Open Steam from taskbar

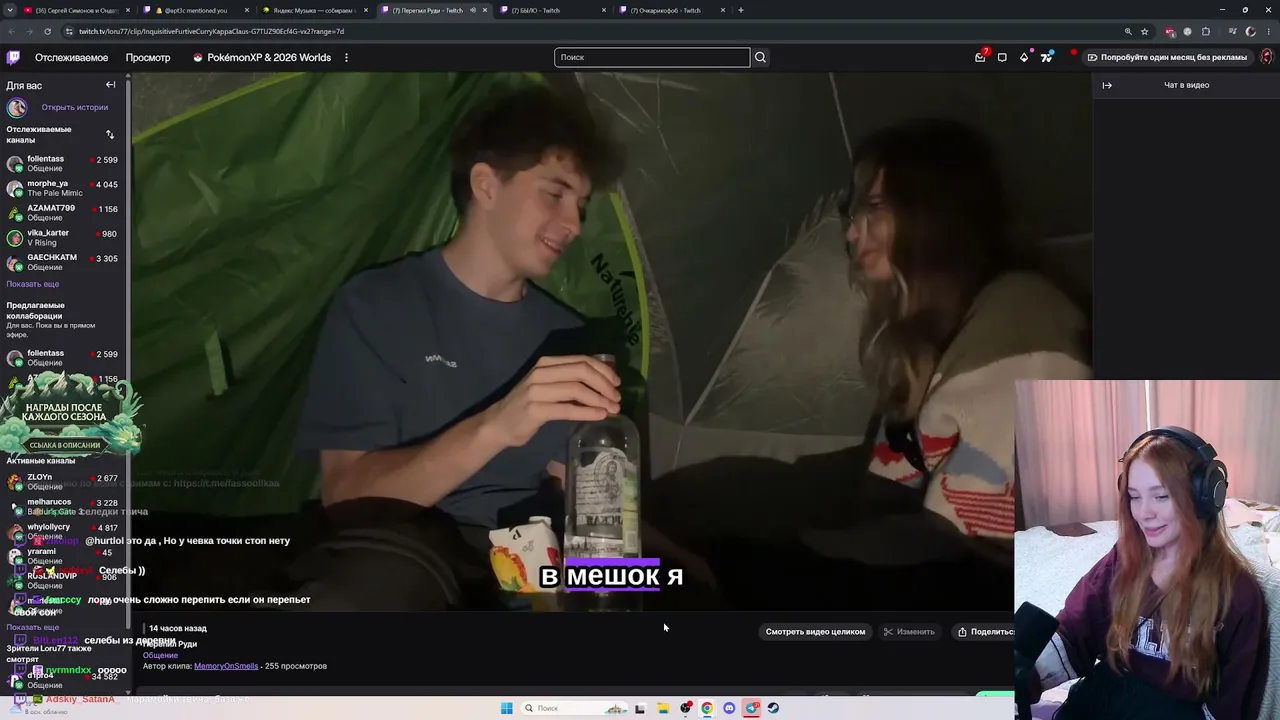tap(773, 708)
